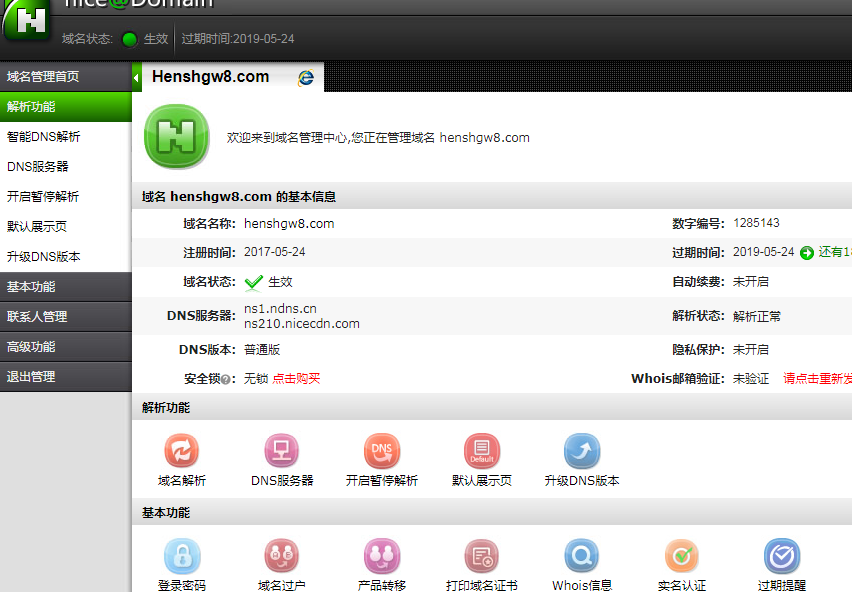Click the 升级DNS版本 arrow icon
Viewport: 852px width, 592px height.
581,451
